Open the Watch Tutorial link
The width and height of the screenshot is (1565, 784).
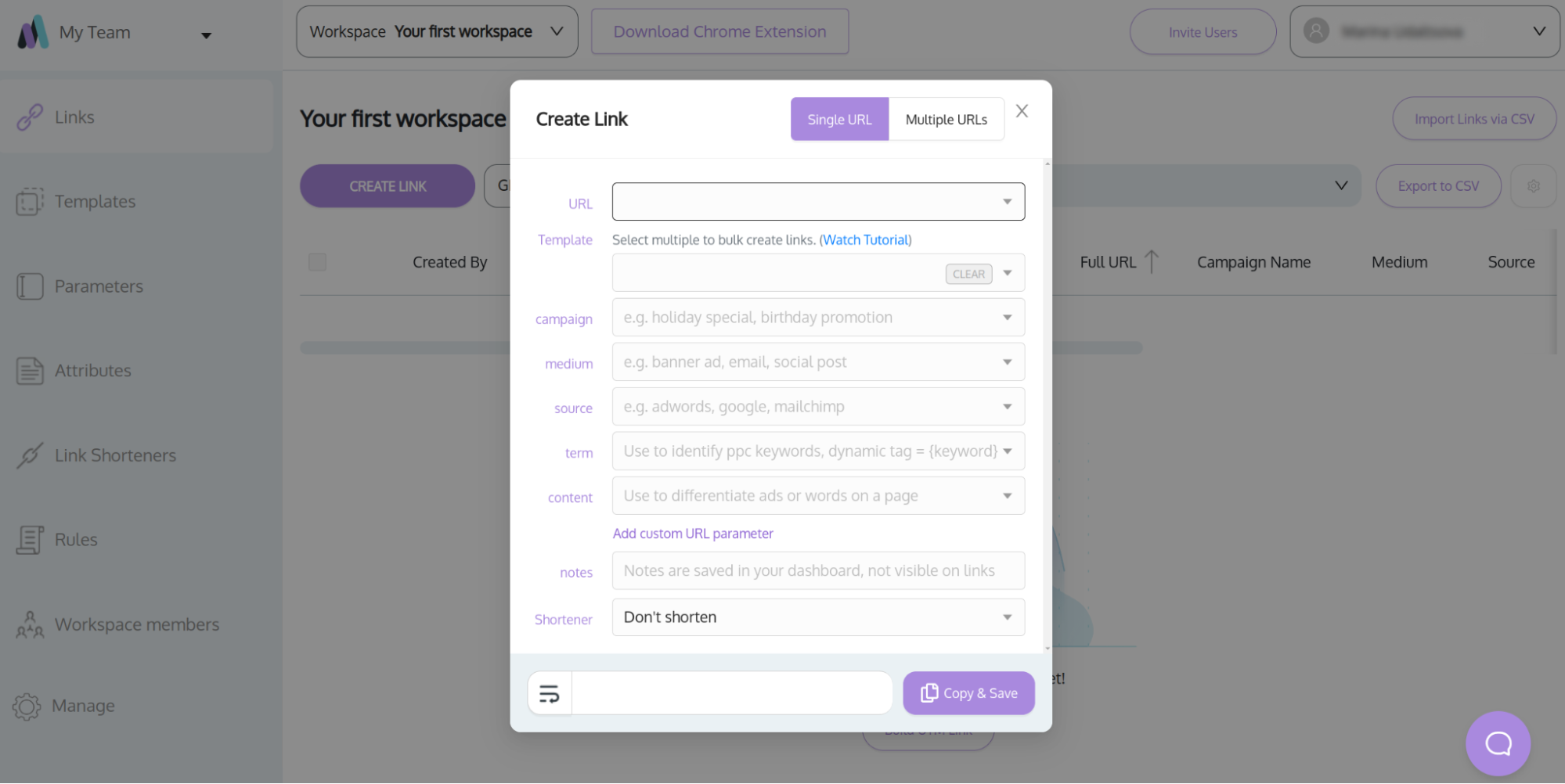[865, 240]
